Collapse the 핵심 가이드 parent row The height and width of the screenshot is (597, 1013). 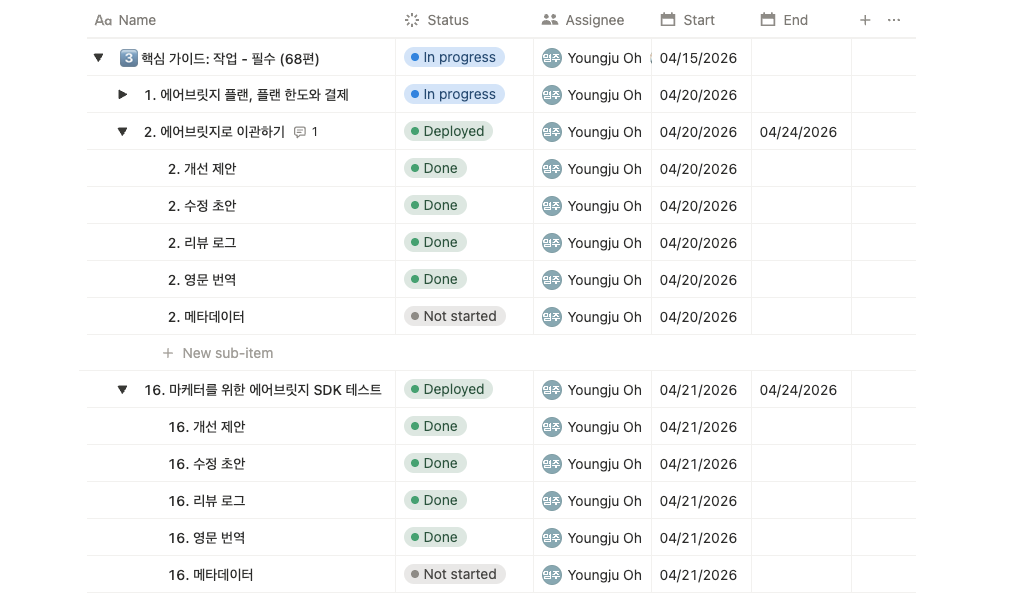98,58
